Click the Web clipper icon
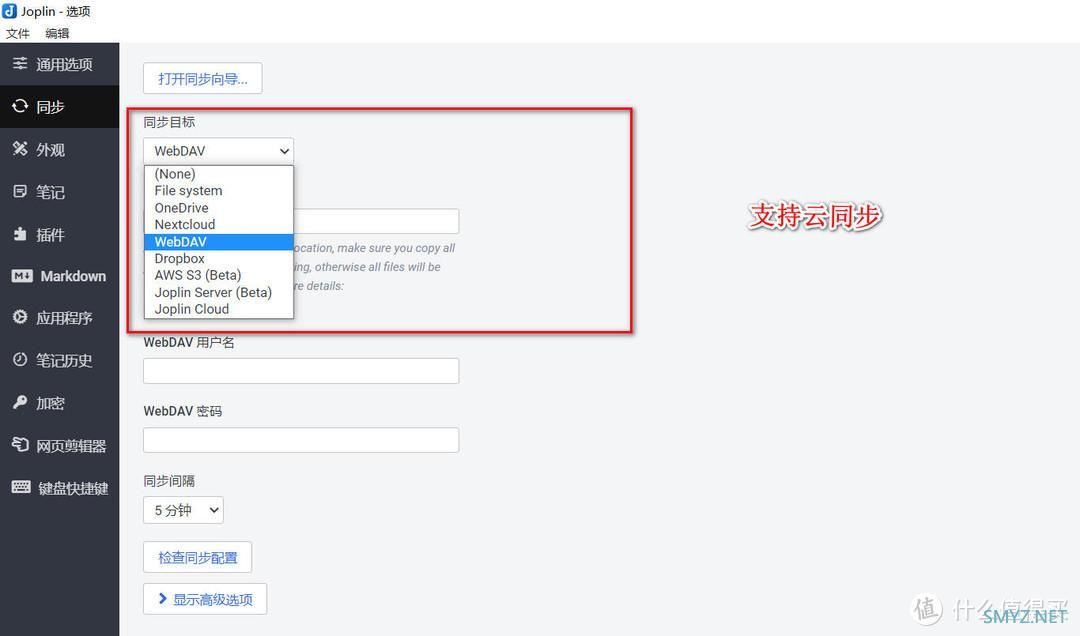1080x636 pixels. click(20, 444)
